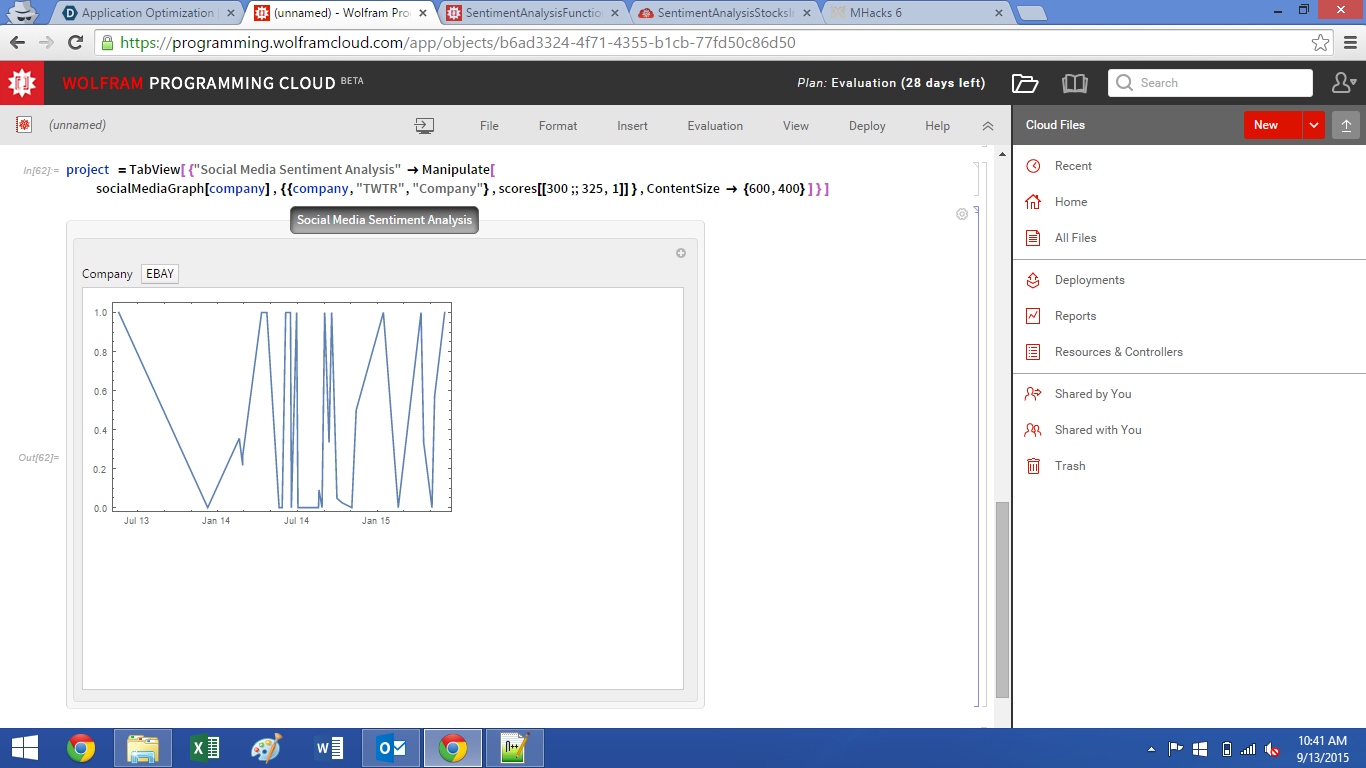Bookmark this page with star icon

click(1320, 43)
